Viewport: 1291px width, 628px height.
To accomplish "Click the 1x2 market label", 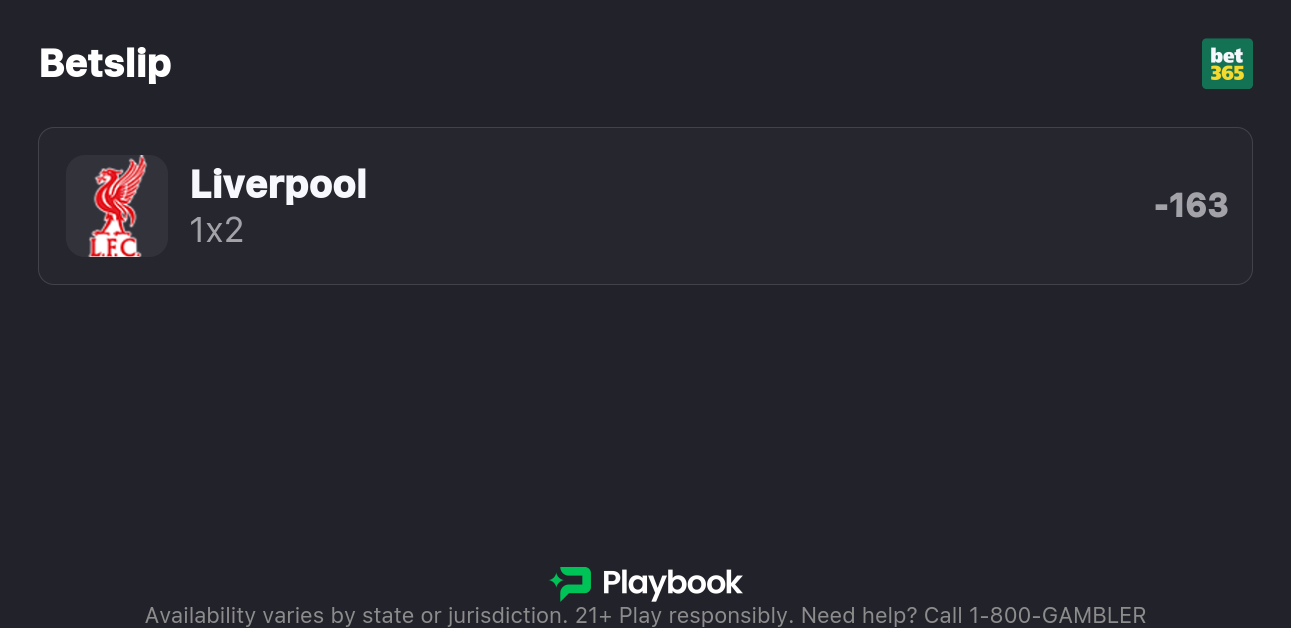I will click(217, 230).
